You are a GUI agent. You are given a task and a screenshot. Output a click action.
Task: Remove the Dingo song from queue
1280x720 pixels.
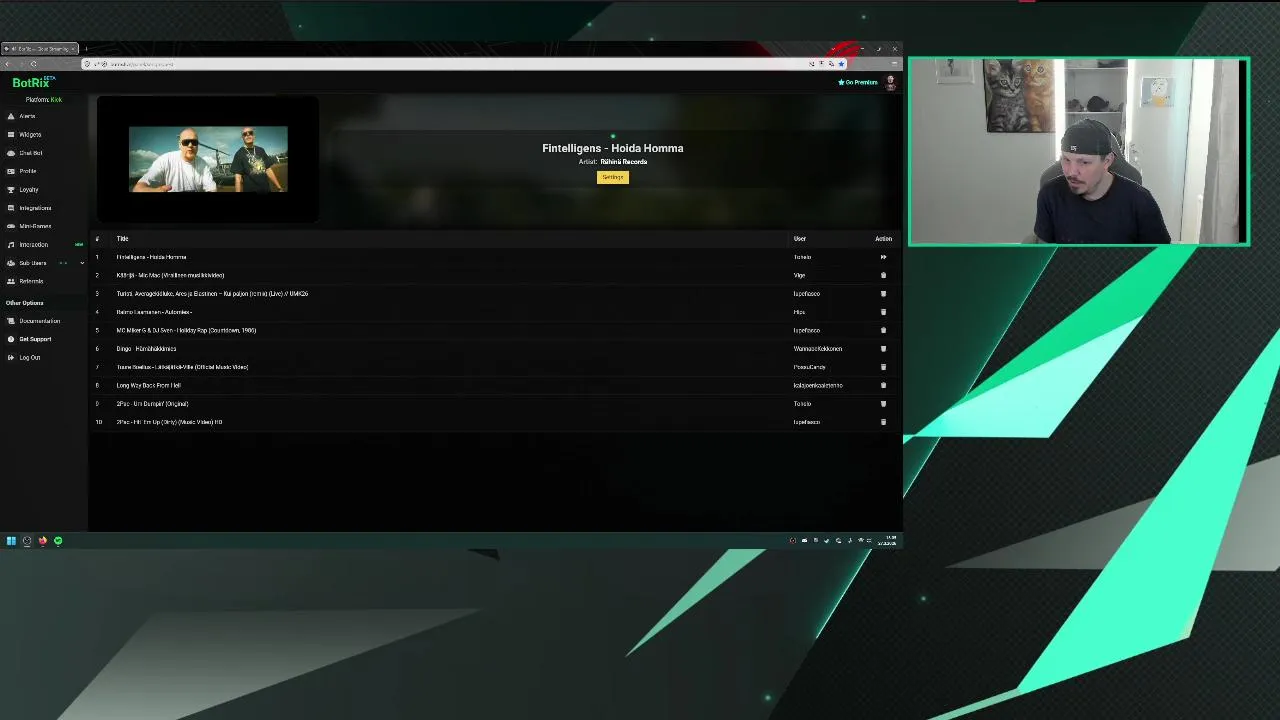[883, 349]
